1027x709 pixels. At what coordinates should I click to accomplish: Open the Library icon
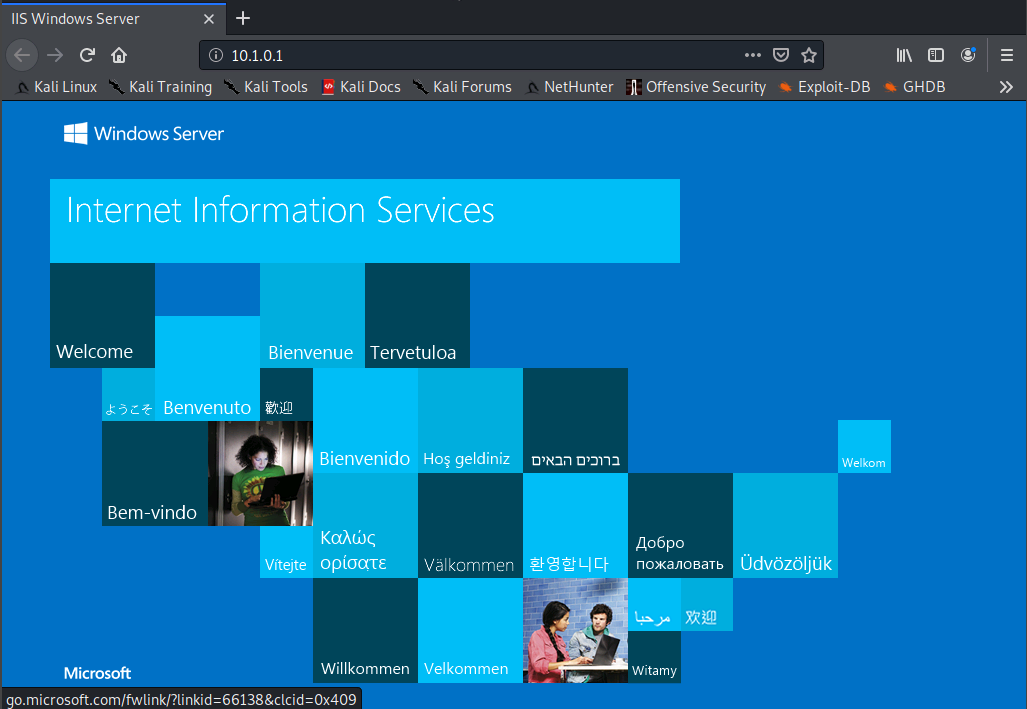[904, 55]
